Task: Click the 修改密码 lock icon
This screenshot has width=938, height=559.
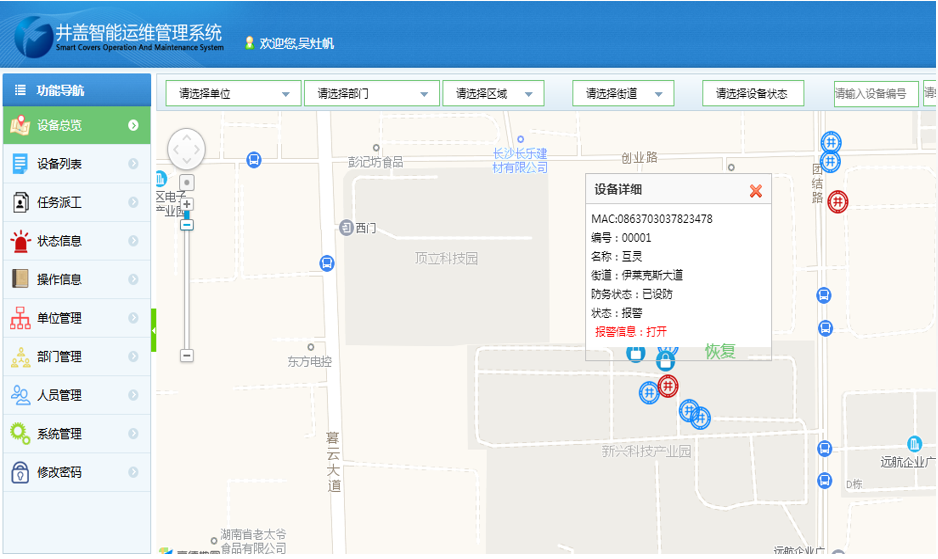Action: pos(20,472)
